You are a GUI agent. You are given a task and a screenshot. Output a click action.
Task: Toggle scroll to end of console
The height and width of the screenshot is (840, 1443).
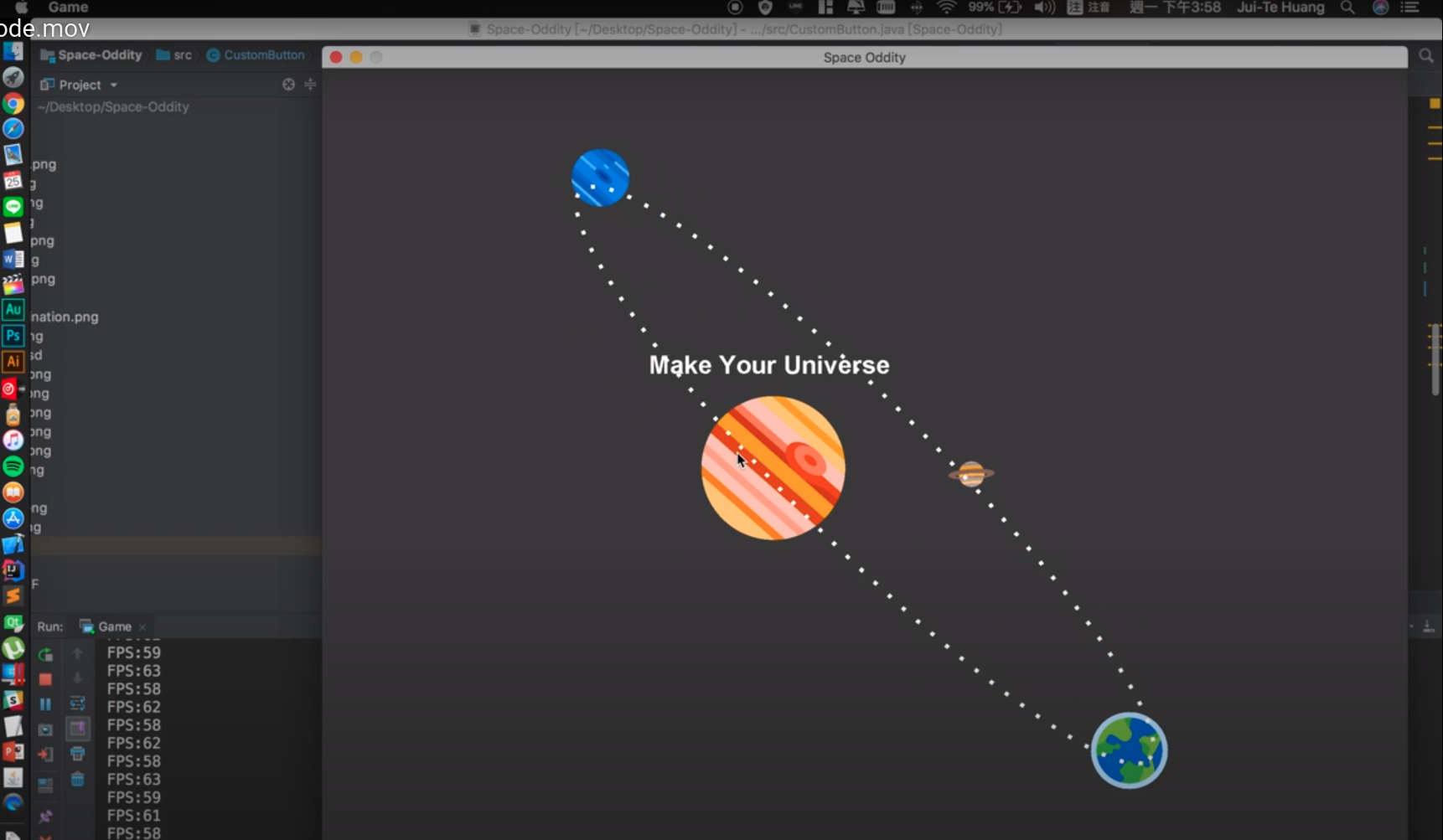pos(77,729)
